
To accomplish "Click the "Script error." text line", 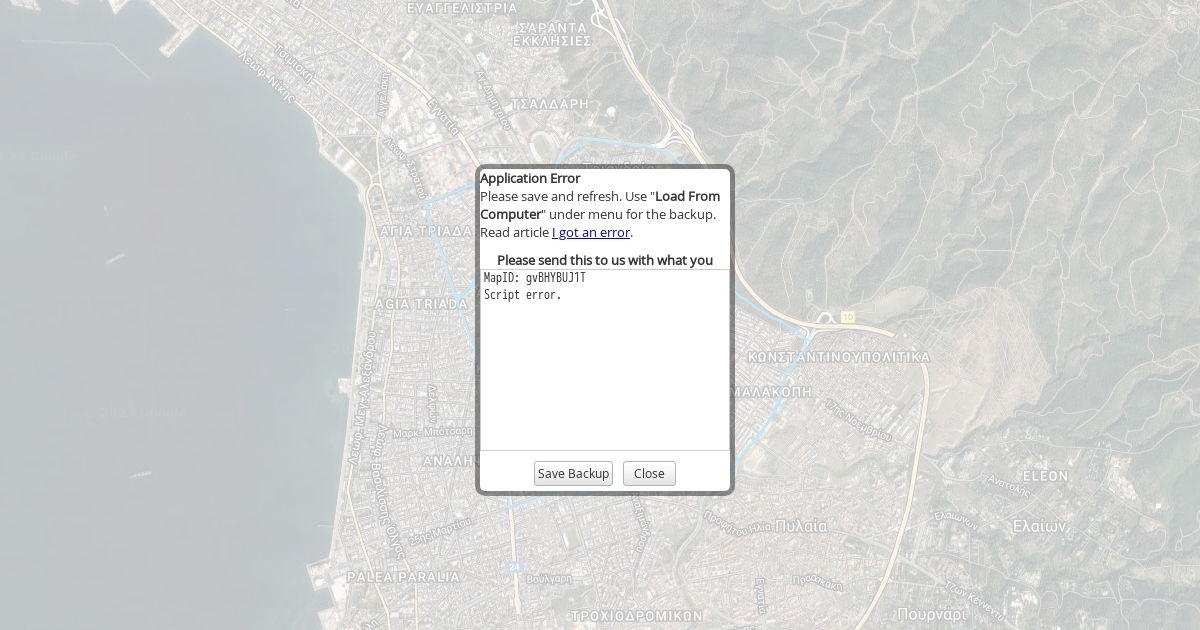I will click(523, 296).
